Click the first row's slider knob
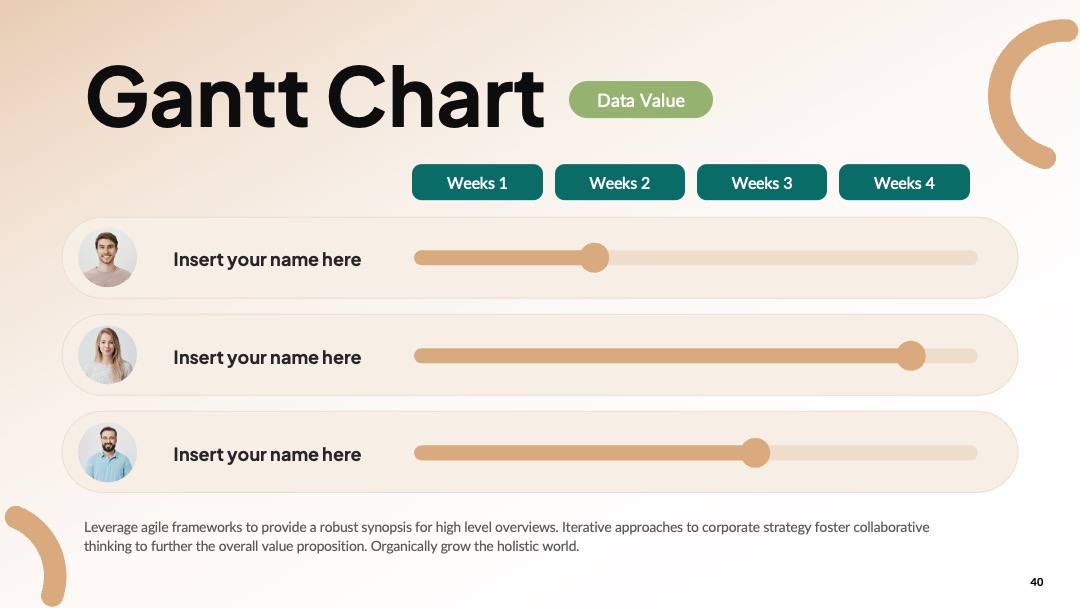 point(594,258)
